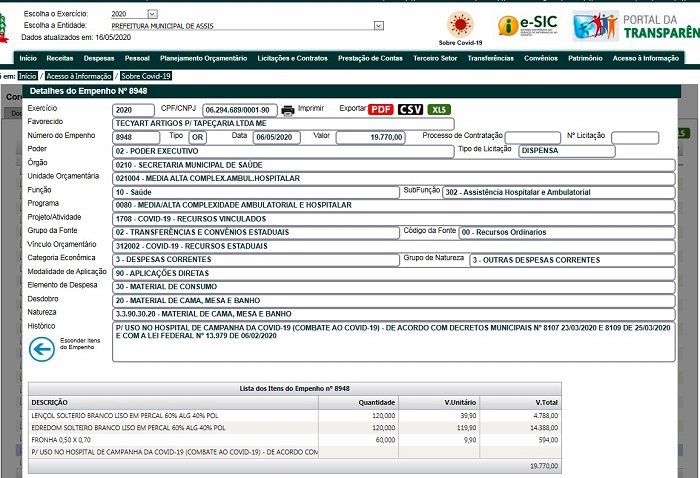700x478 pixels.
Task: Select the FRONHA 0,50 X 0,70 row
Action: [295, 440]
